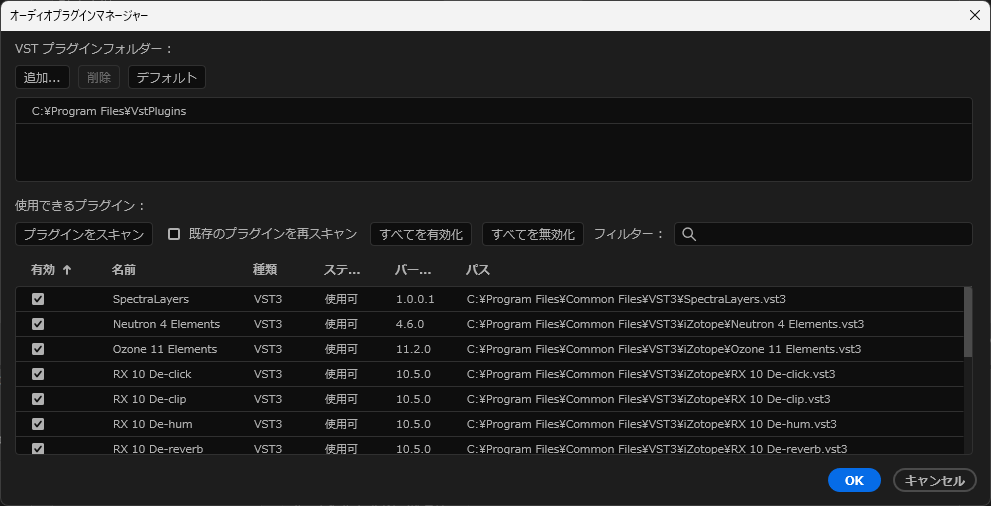Click すべてを無効化 to disable all
This screenshot has width=991, height=506.
pos(533,234)
